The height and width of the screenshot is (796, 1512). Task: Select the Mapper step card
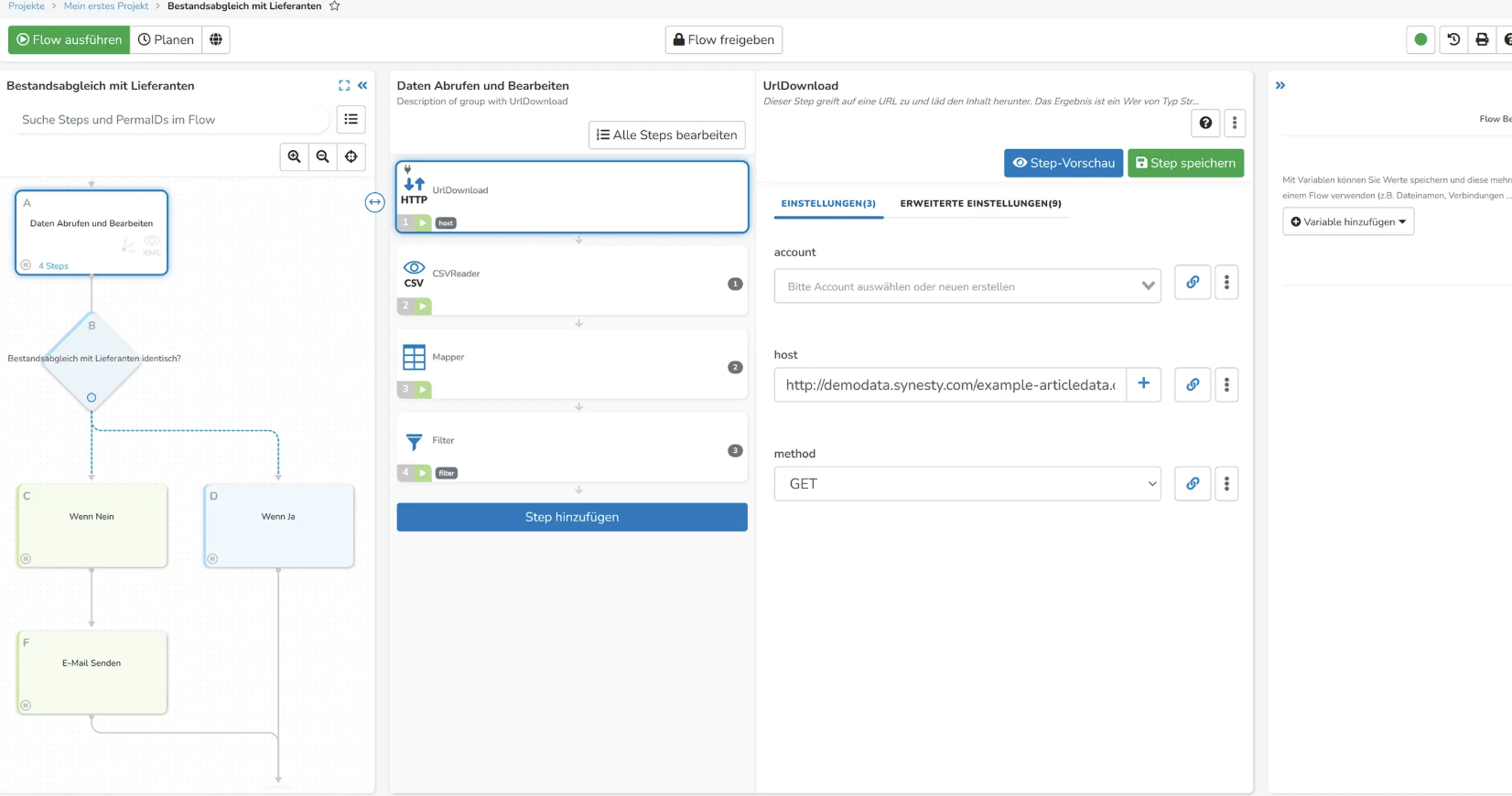pyautogui.click(x=572, y=364)
